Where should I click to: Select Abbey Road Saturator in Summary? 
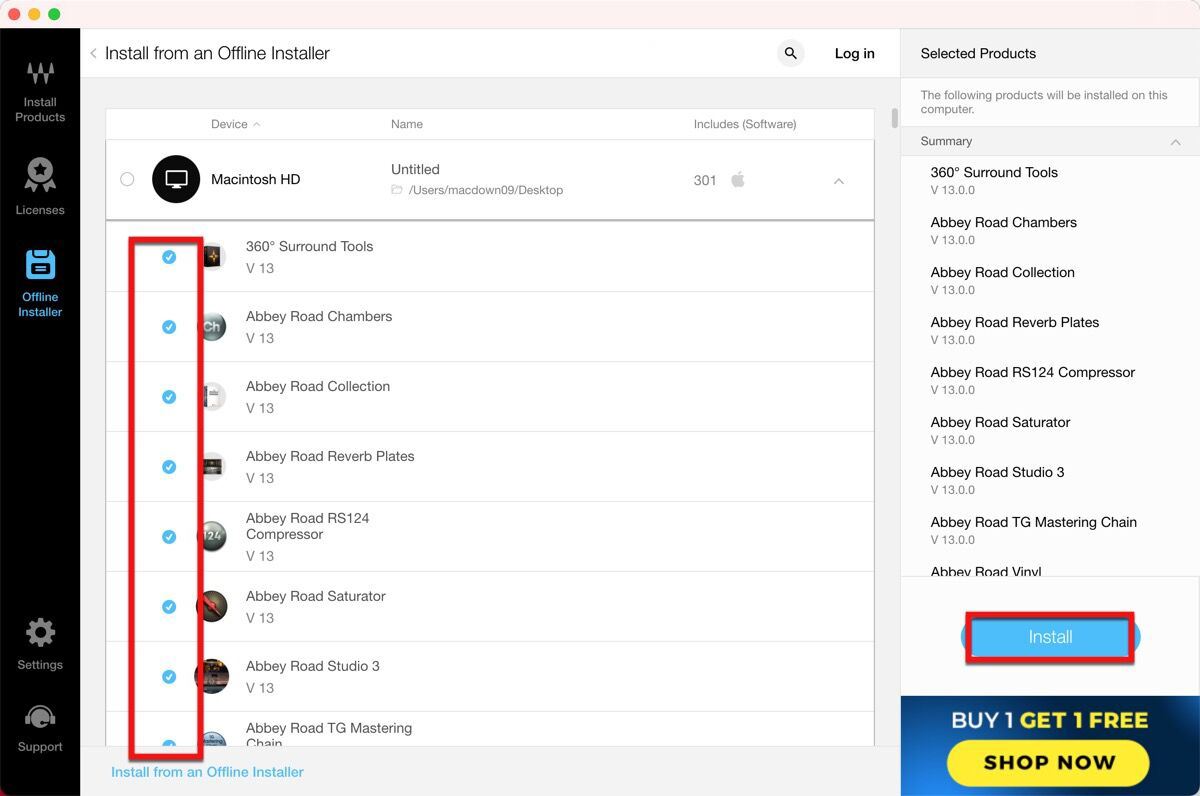1001,423
